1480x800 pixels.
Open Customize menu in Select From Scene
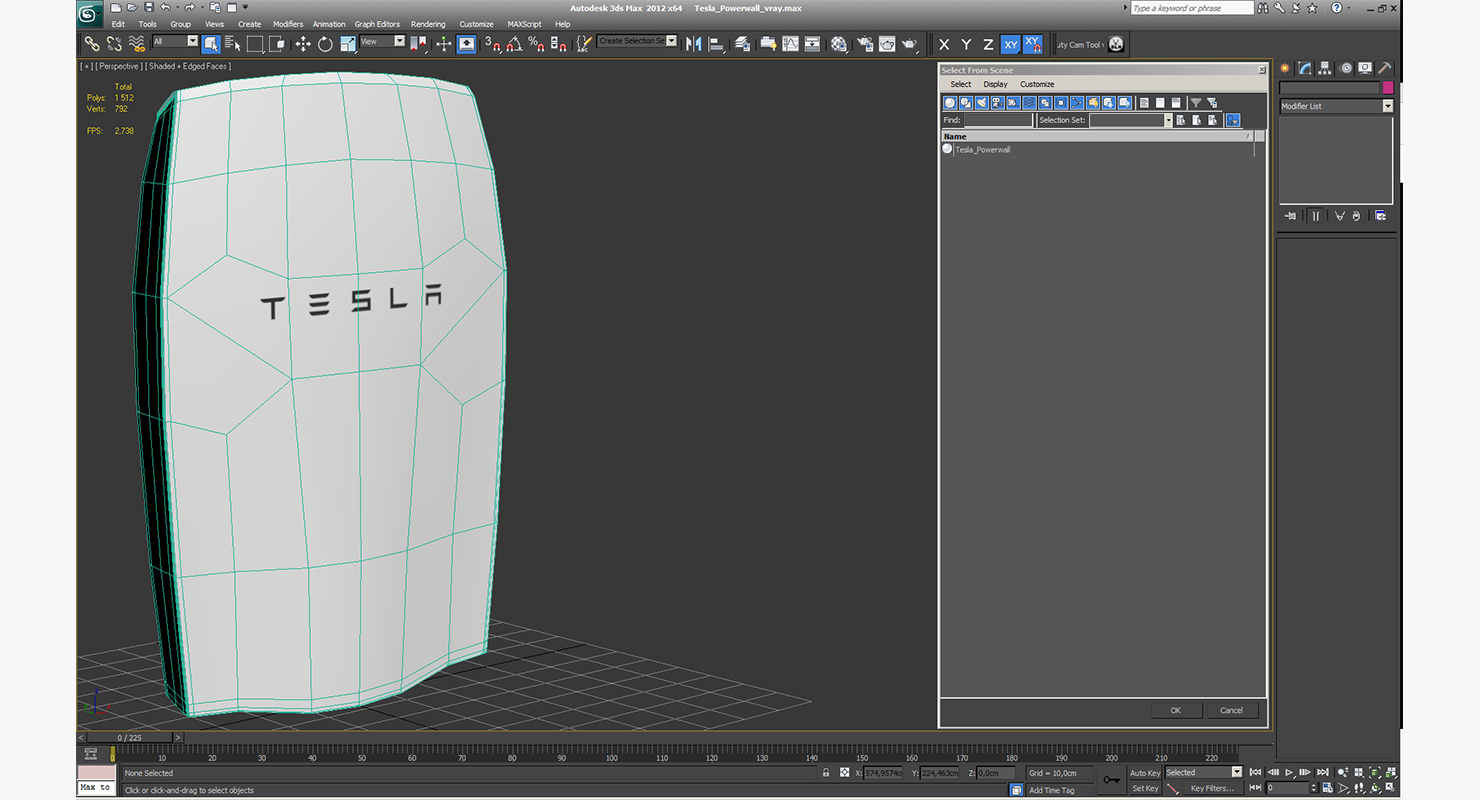pyautogui.click(x=1037, y=84)
